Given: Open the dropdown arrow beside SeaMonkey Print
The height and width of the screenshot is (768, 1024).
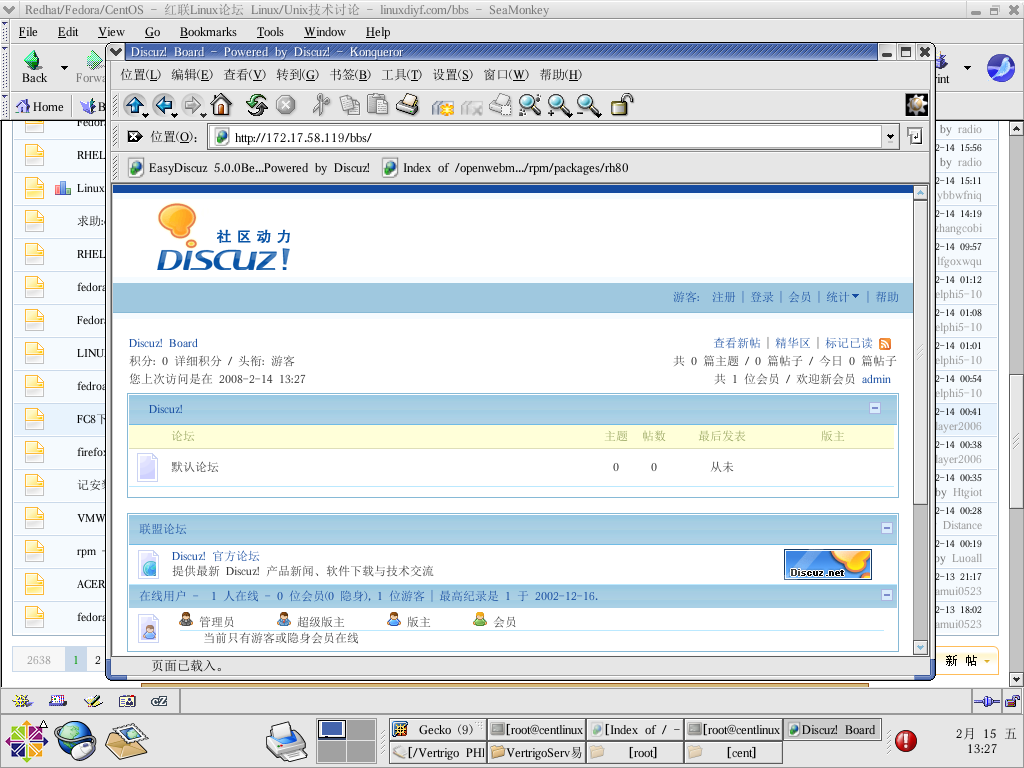Looking at the screenshot, I should [967, 67].
